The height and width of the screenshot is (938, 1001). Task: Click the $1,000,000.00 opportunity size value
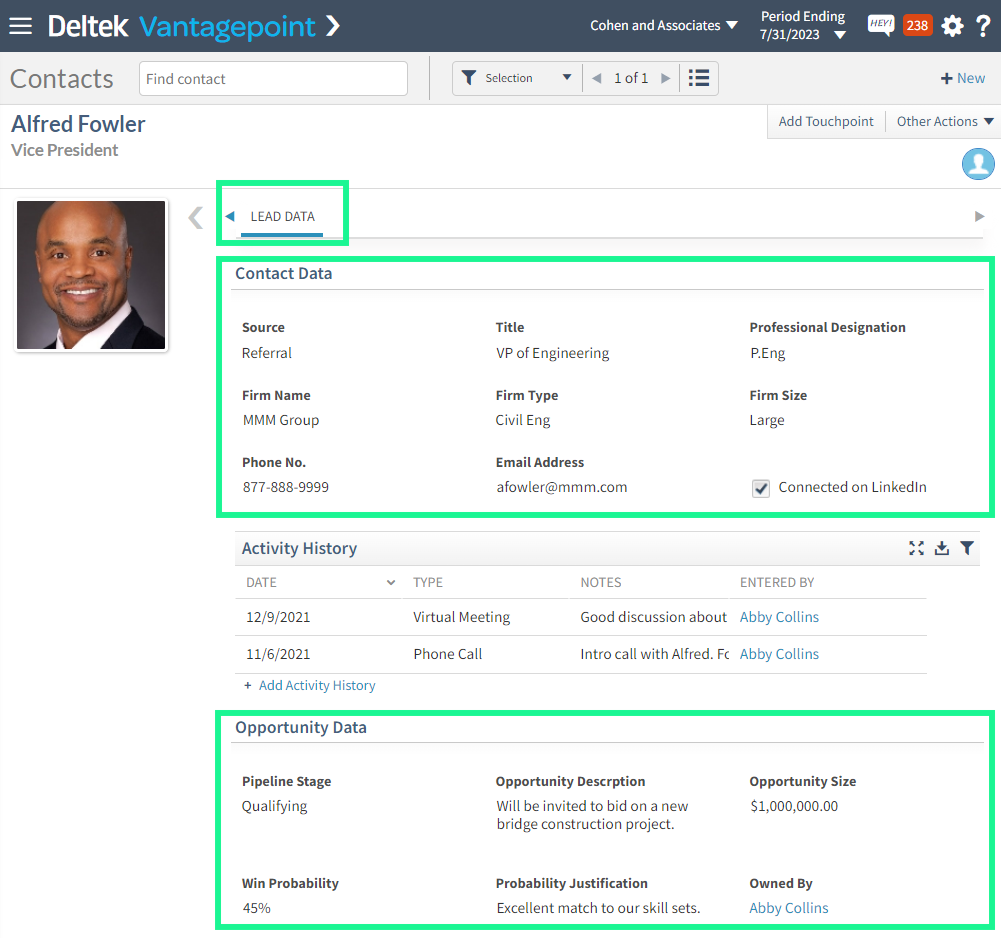tap(794, 806)
